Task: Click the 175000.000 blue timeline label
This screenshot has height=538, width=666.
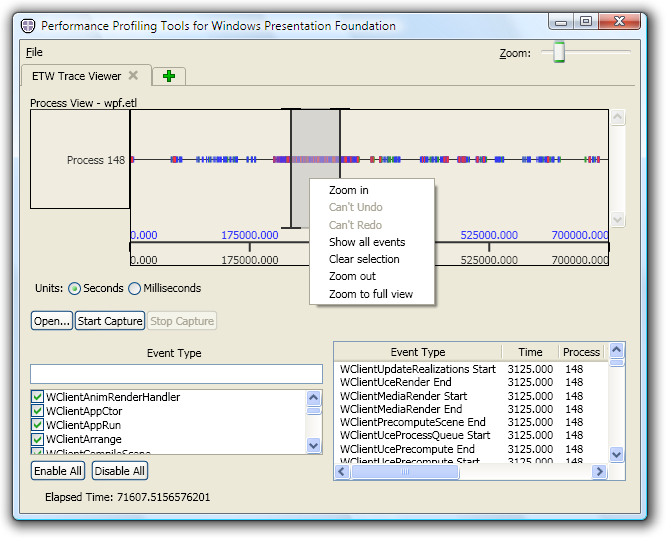Action: (250, 235)
